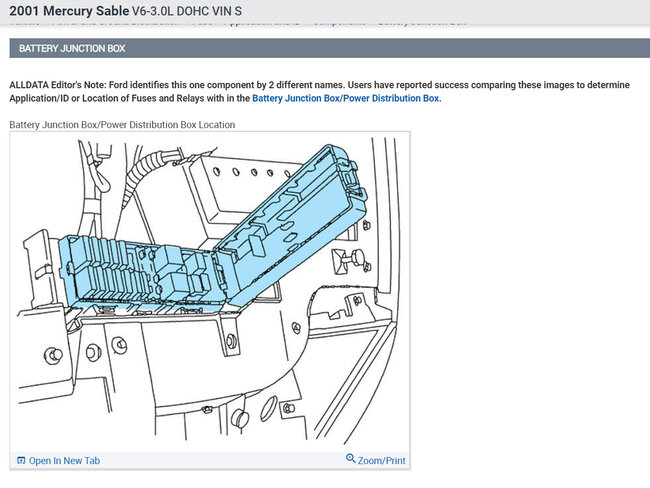This screenshot has height=488, width=650.
Task: Click the Components breadcrumb link at top
Action: 338,22
